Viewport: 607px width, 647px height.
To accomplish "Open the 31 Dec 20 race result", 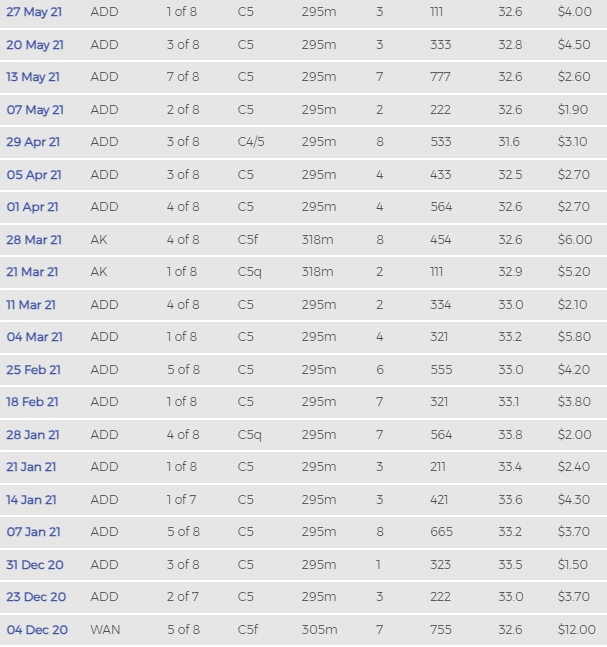I will pyautogui.click(x=35, y=565).
